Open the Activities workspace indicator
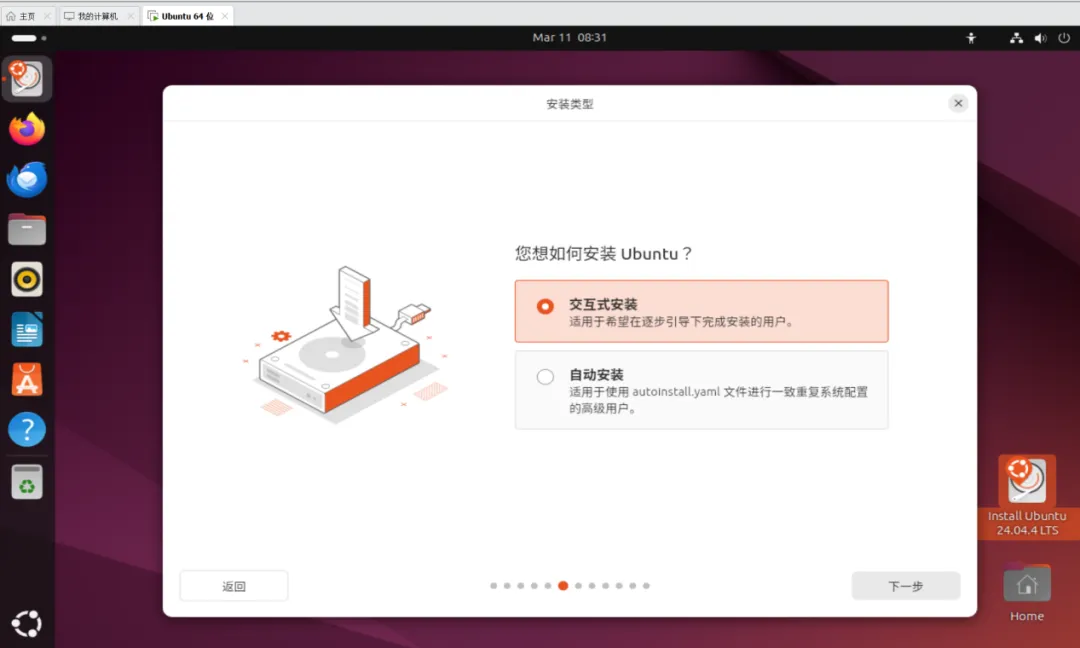Viewport: 1080px width, 648px height. coord(29,38)
